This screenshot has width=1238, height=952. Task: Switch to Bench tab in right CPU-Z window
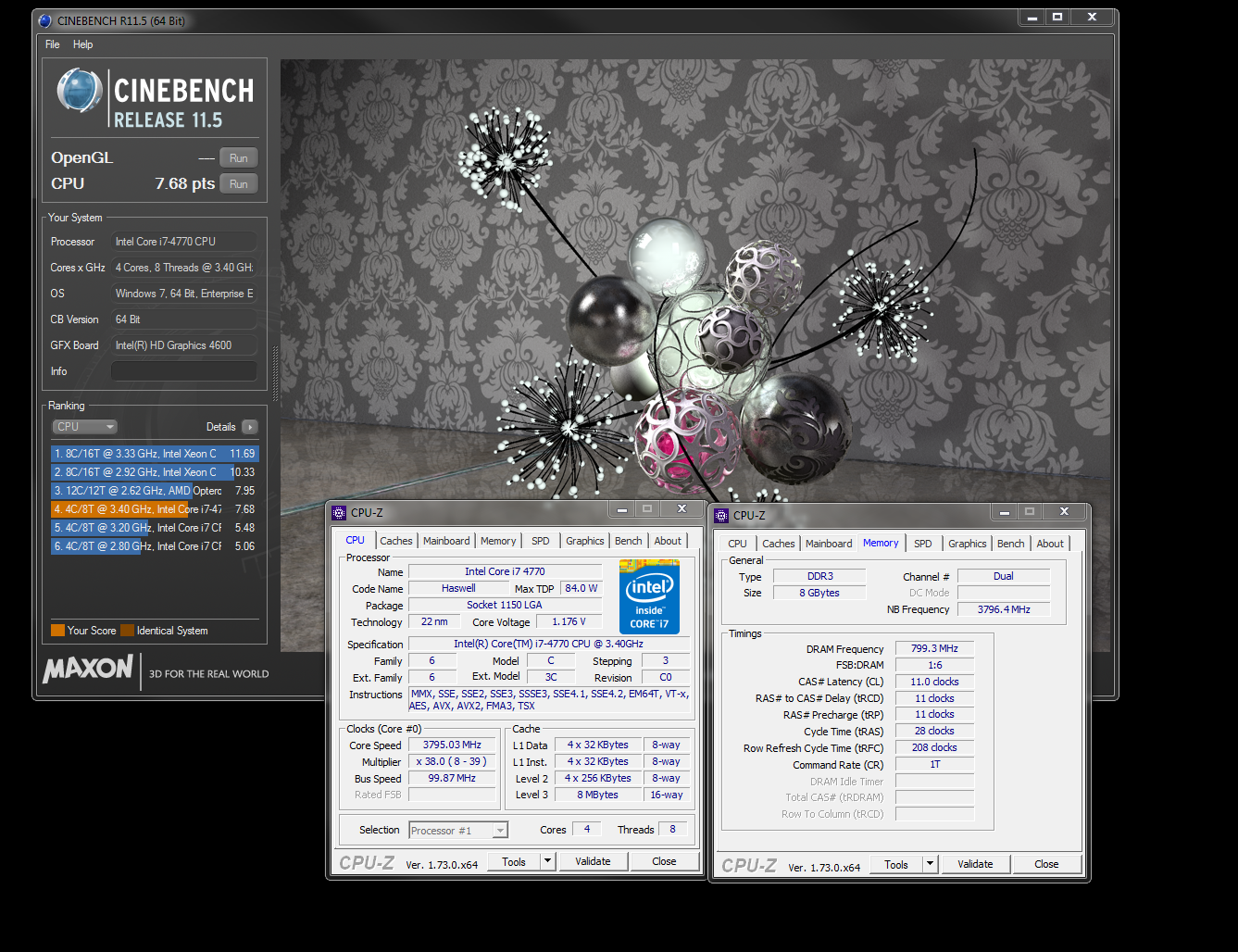(x=1011, y=544)
